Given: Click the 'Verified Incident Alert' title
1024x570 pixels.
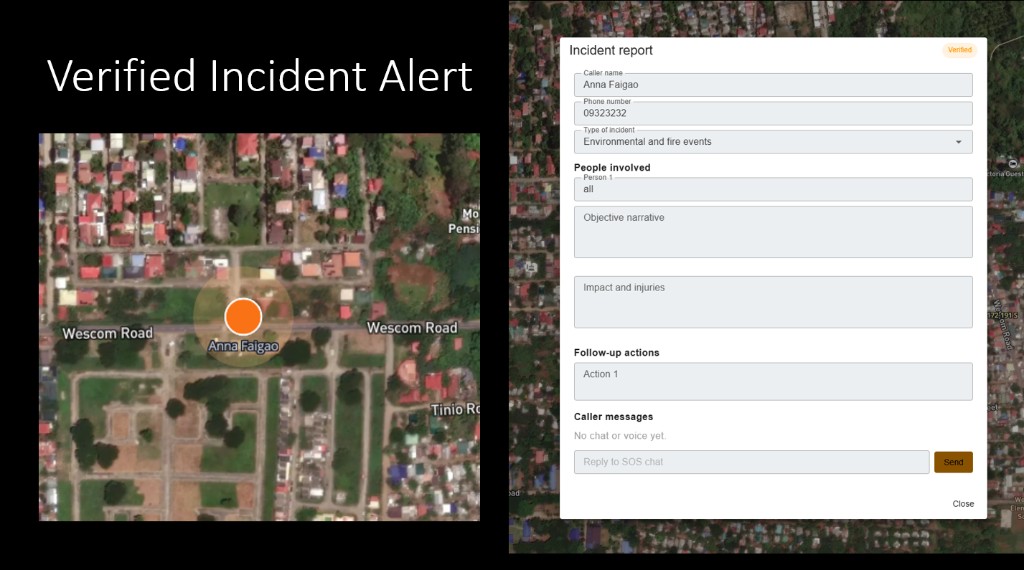Looking at the screenshot, I should click(x=260, y=76).
